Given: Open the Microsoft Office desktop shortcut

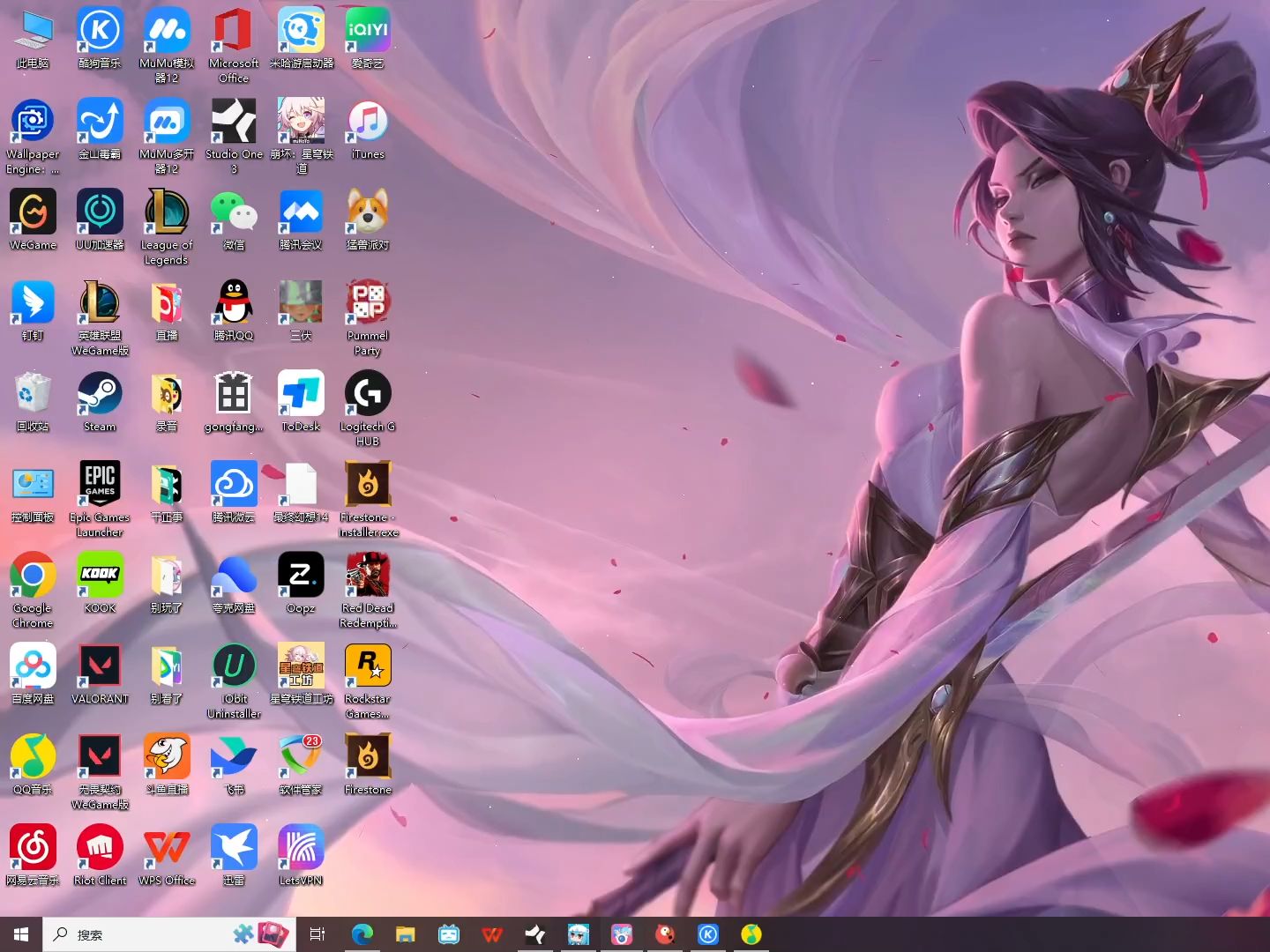Looking at the screenshot, I should tap(234, 46).
